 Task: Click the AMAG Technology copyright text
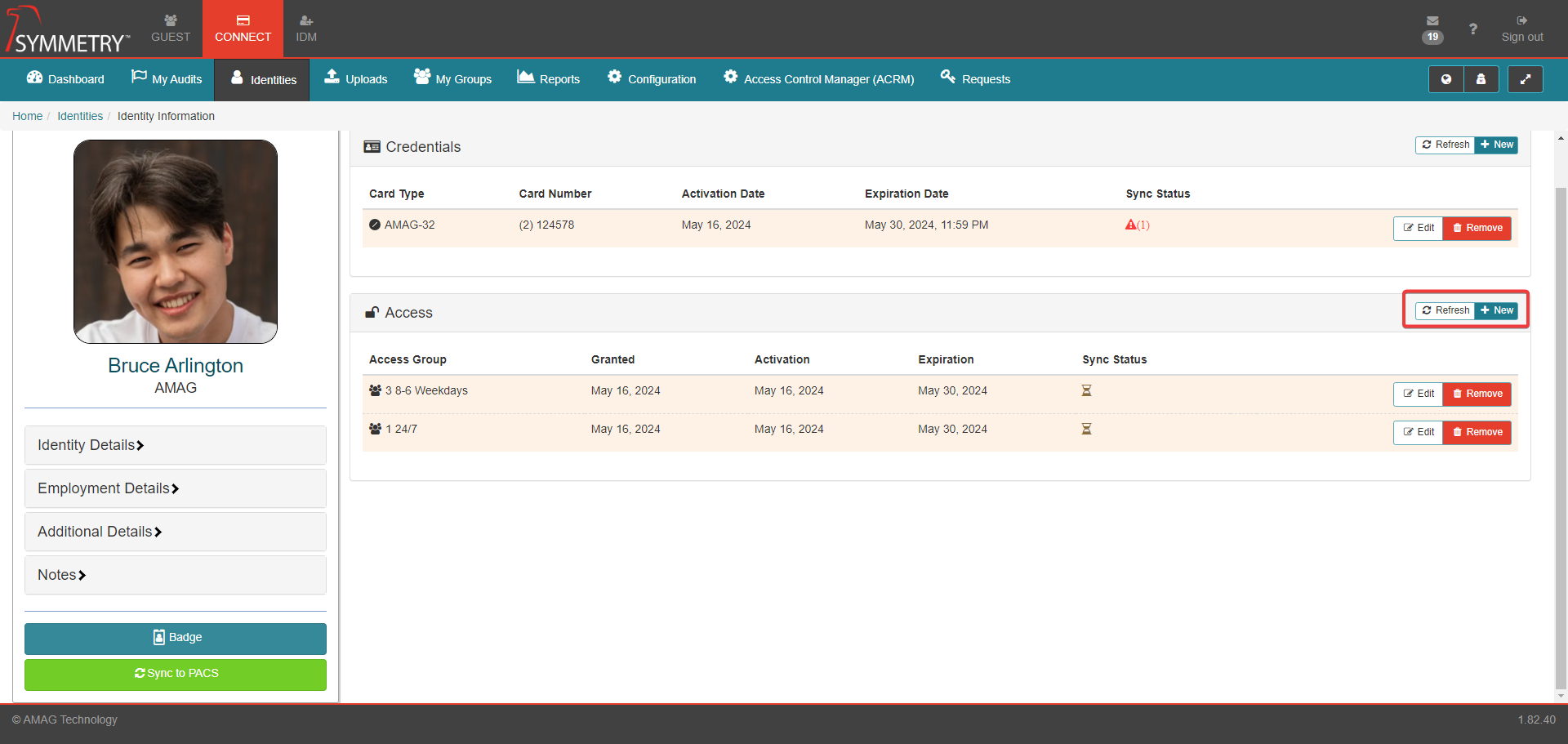65,719
